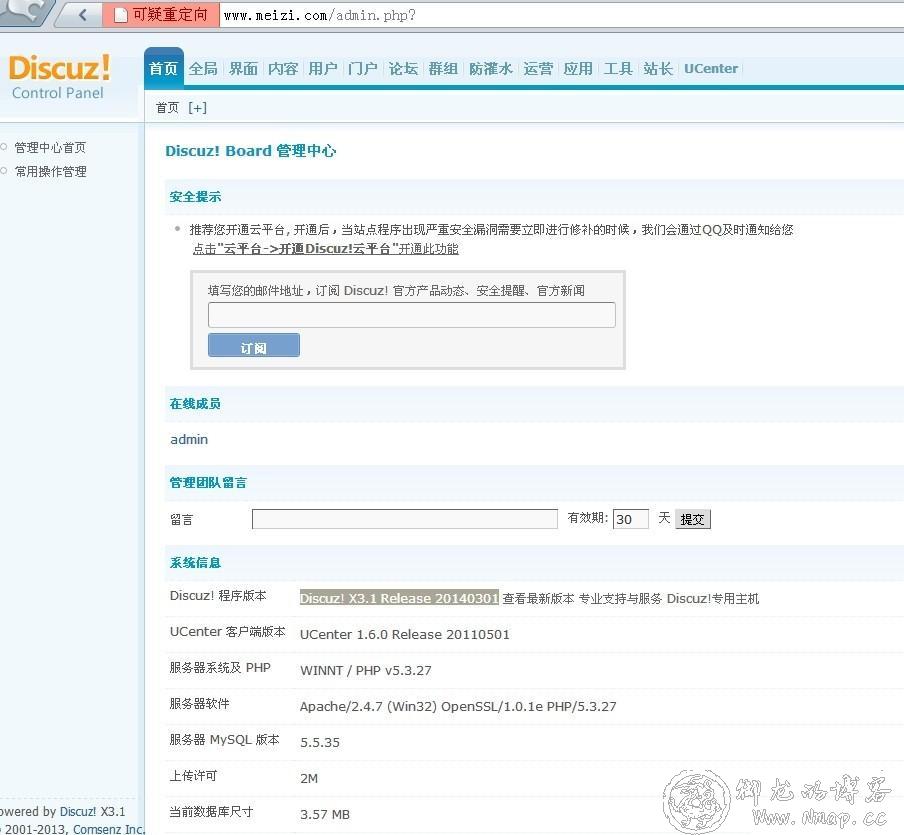This screenshot has height=835, width=904.
Task: Click the 订阅 subscribe button
Action: pyautogui.click(x=254, y=345)
